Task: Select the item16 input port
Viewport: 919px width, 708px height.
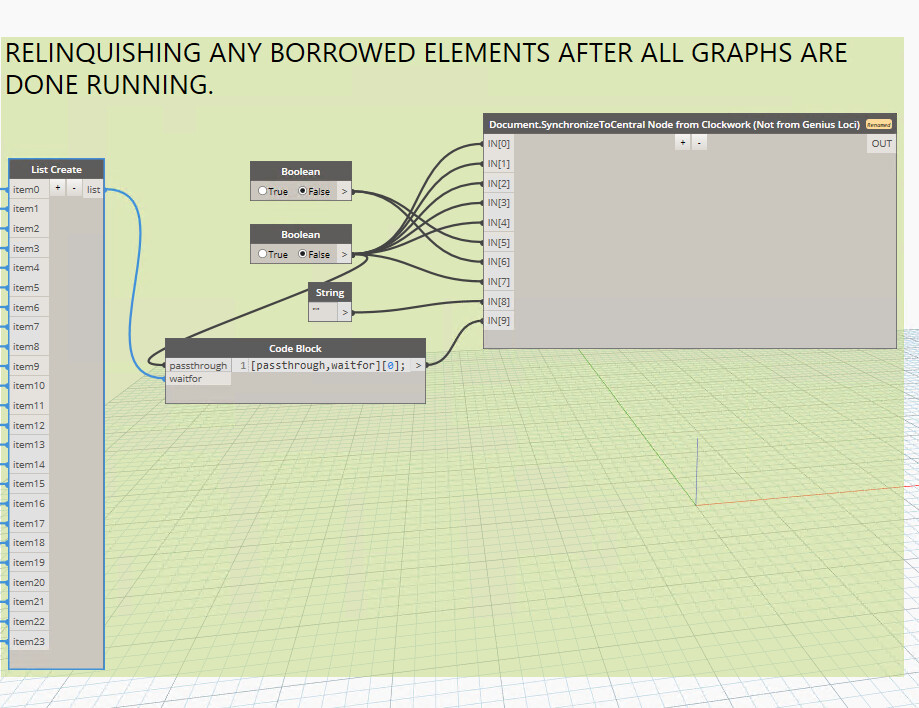Action: coord(29,504)
